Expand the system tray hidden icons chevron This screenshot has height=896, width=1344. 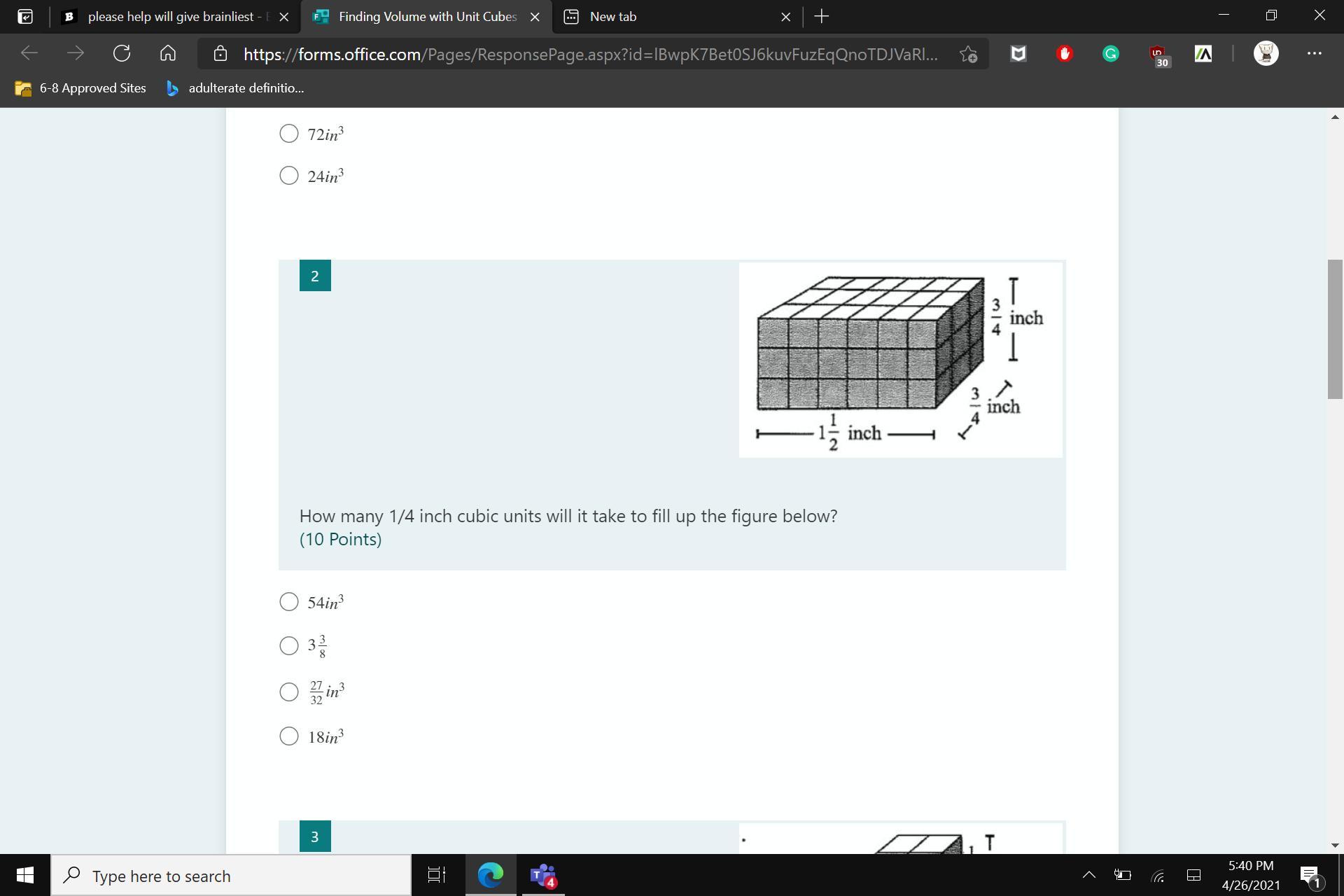tap(1089, 875)
